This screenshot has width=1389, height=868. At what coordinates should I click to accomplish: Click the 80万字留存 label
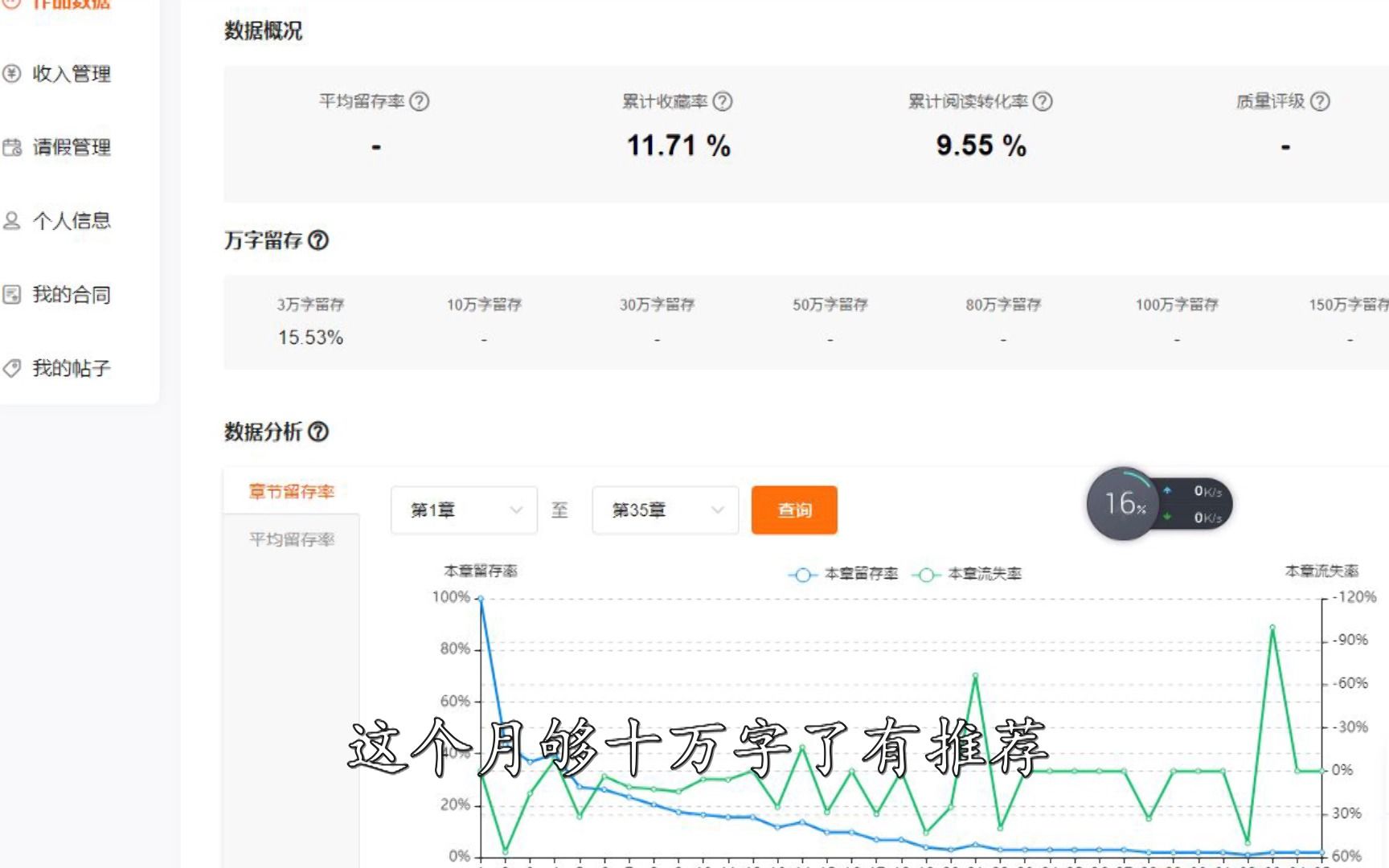(1003, 305)
